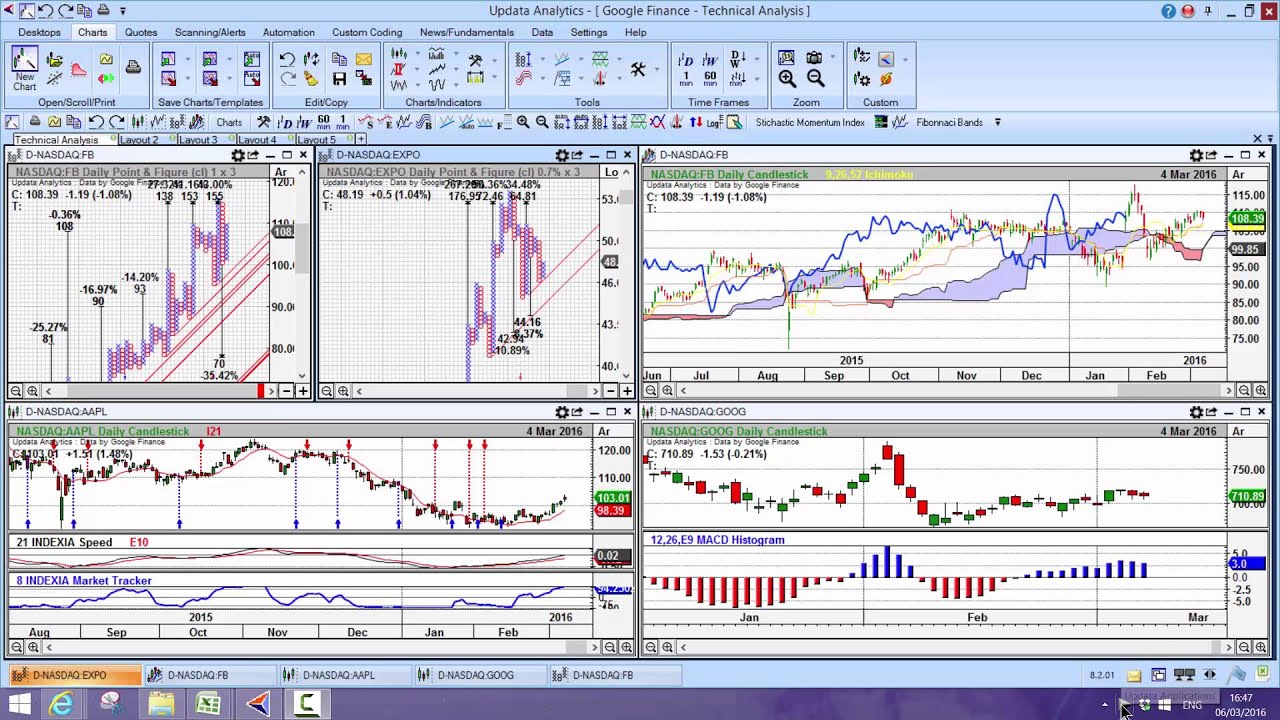Click the horizontal scrollbar under FB Ichimoku chart
This screenshot has width=1280, height=720.
coord(955,391)
